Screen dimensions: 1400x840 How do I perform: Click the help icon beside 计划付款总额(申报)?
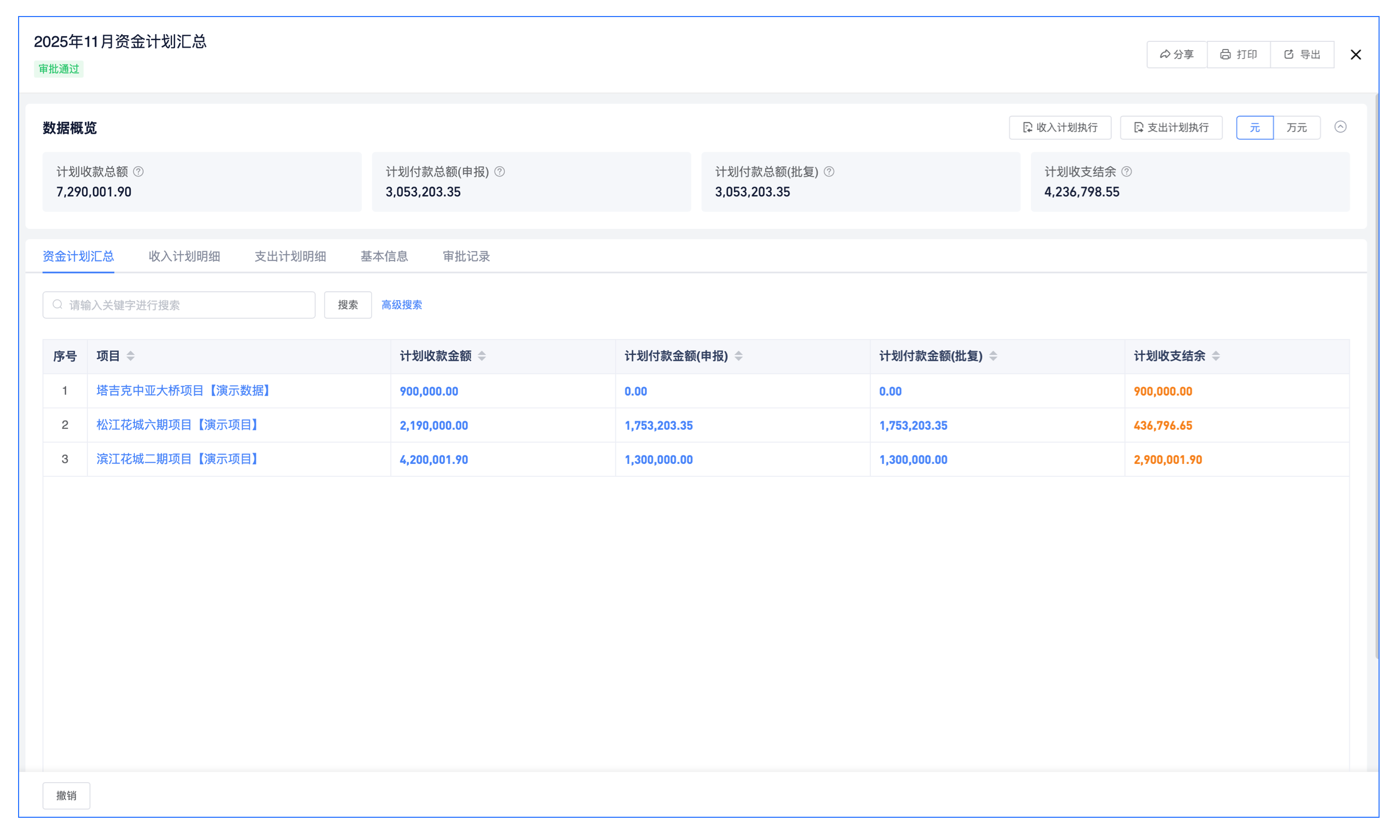point(499,172)
